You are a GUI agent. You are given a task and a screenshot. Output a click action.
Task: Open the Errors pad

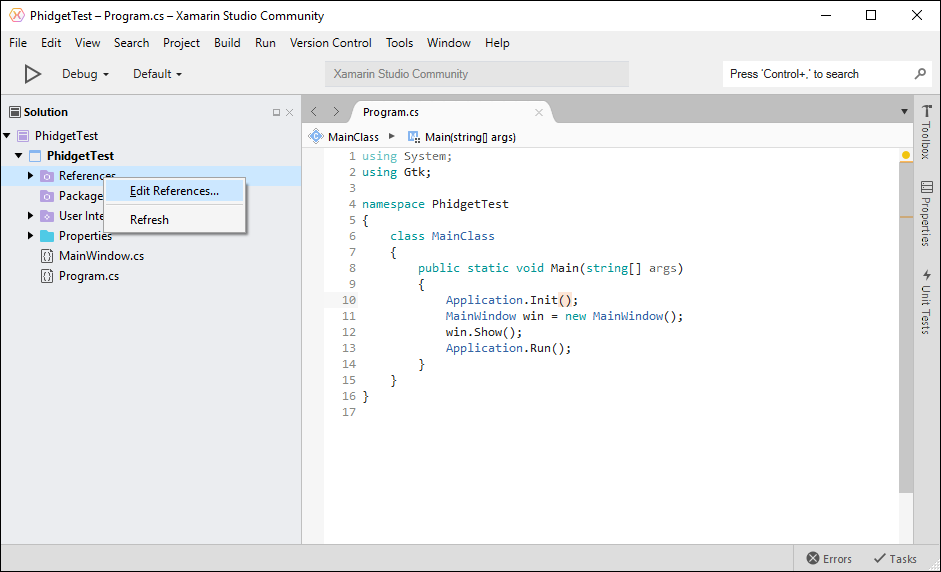(829, 559)
